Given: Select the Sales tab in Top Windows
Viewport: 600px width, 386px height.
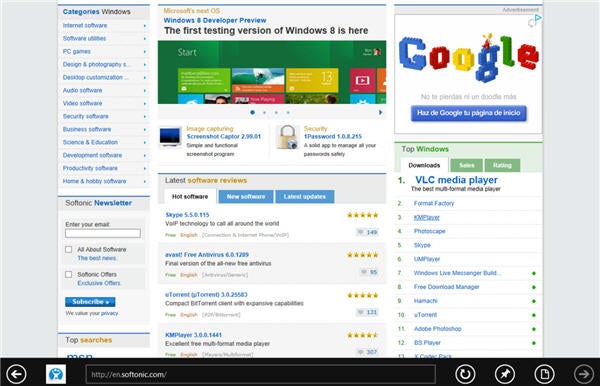Looking at the screenshot, I should click(x=466, y=165).
